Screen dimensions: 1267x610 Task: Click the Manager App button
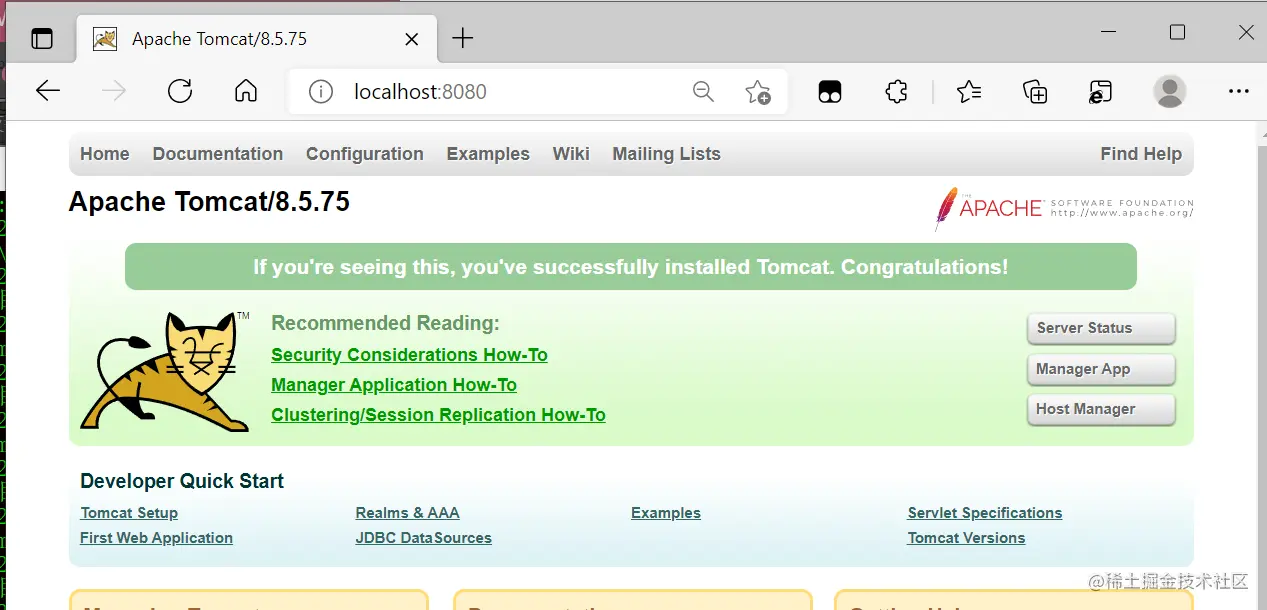(x=1101, y=369)
